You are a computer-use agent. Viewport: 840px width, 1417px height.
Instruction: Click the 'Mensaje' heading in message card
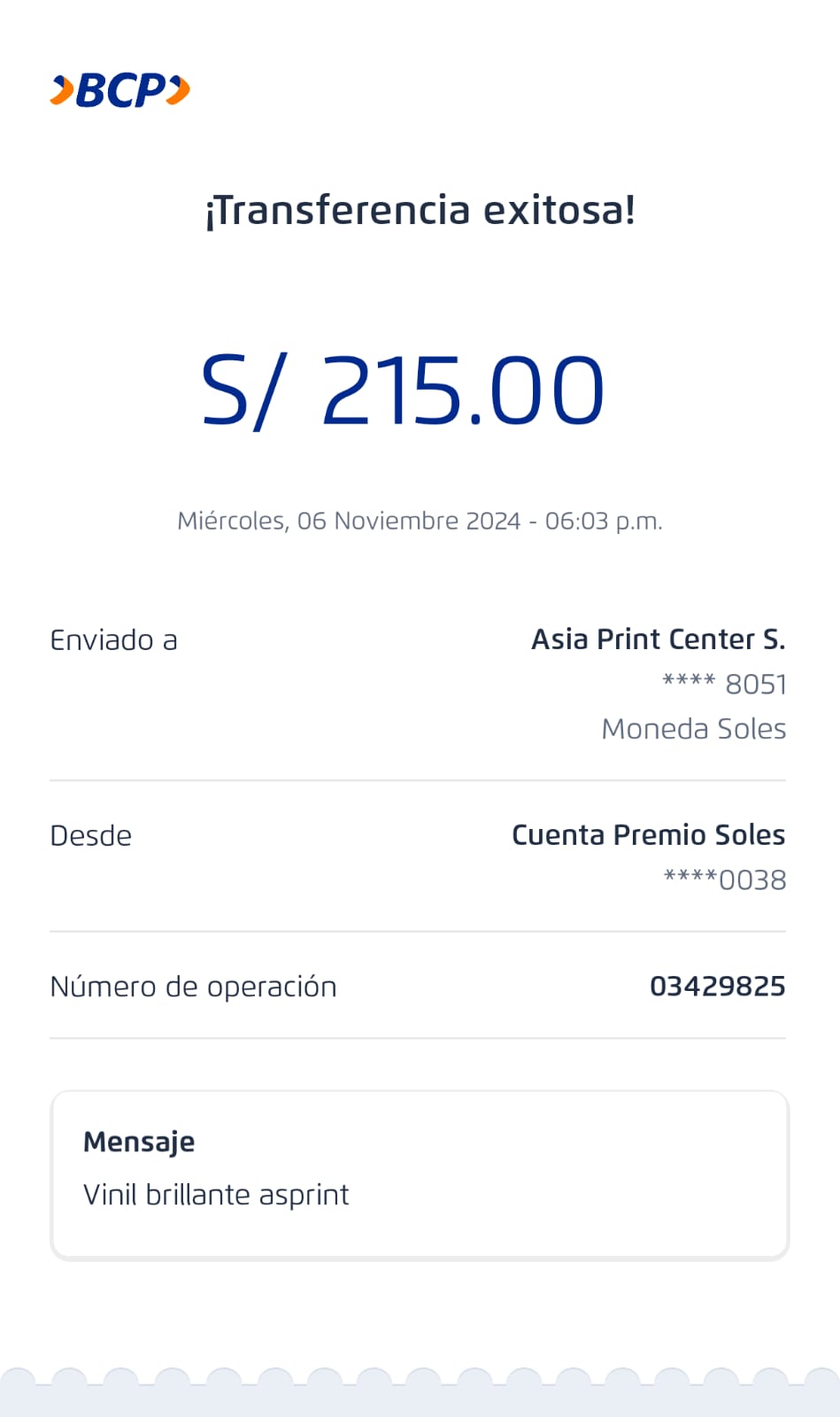(139, 1142)
